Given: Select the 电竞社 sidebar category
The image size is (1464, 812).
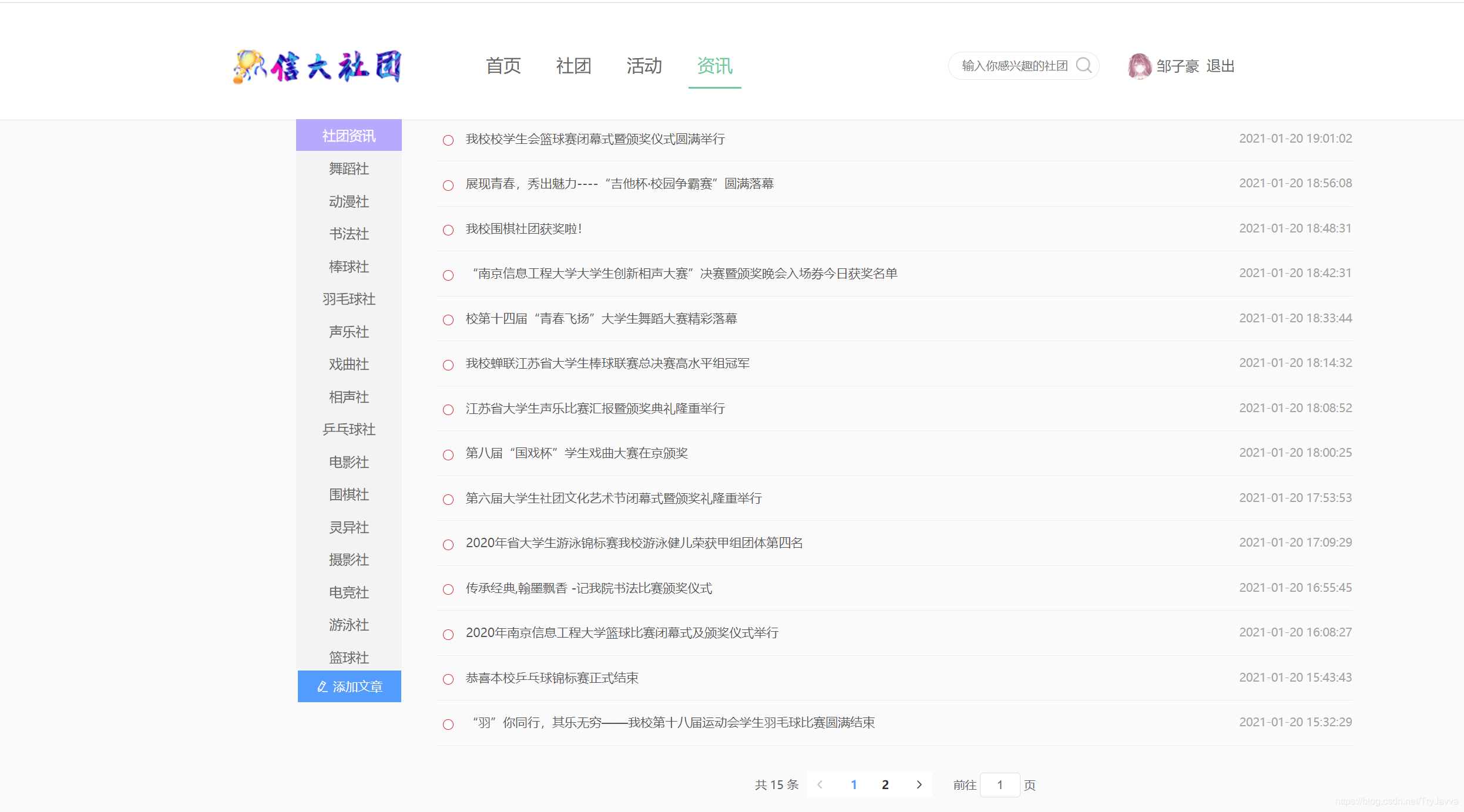Looking at the screenshot, I should click(349, 592).
